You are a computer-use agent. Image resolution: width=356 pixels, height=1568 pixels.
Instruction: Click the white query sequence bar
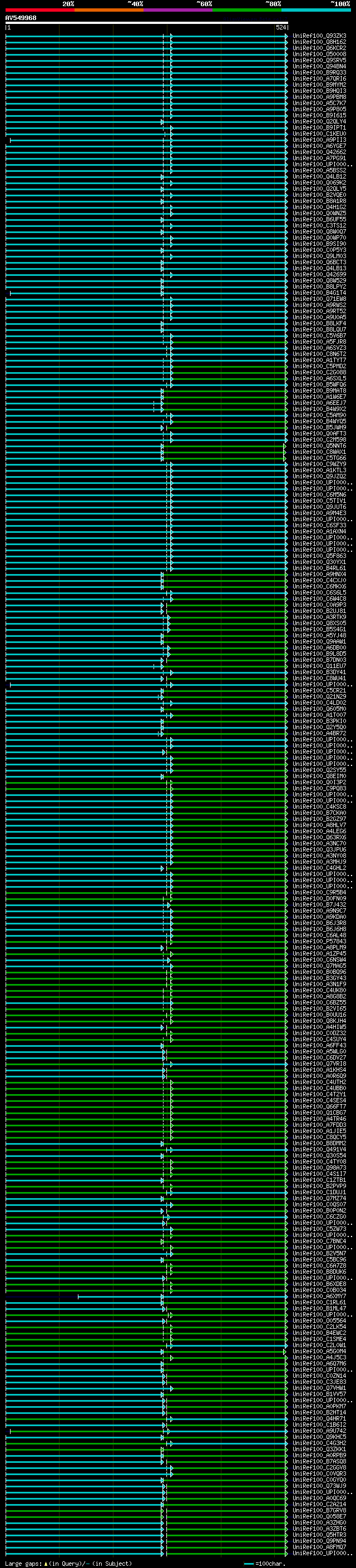(147, 23)
